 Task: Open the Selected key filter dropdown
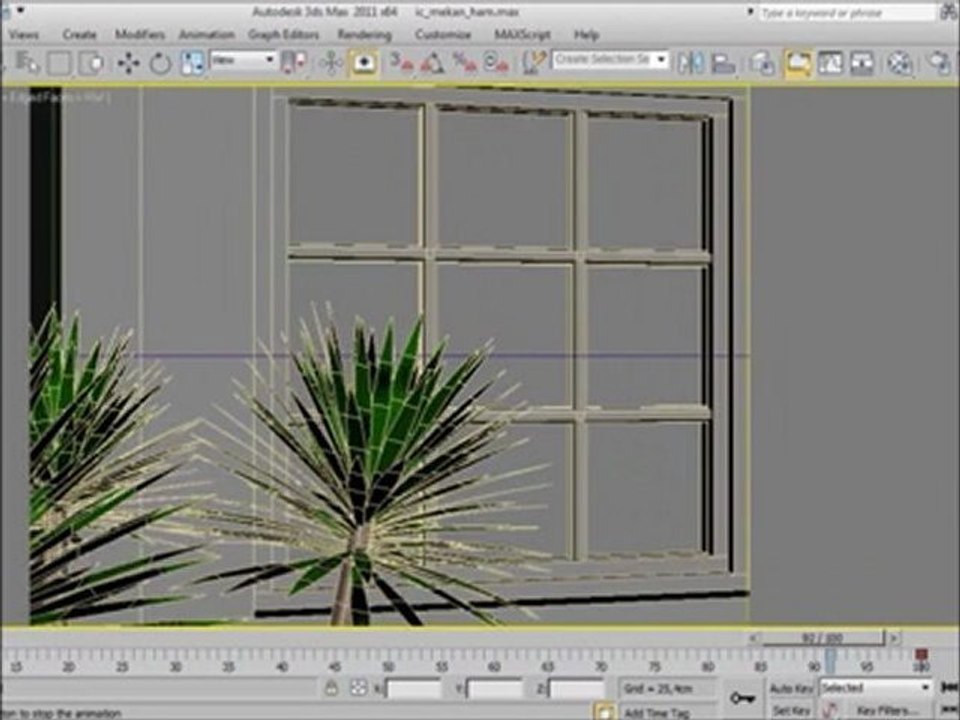[x=875, y=688]
